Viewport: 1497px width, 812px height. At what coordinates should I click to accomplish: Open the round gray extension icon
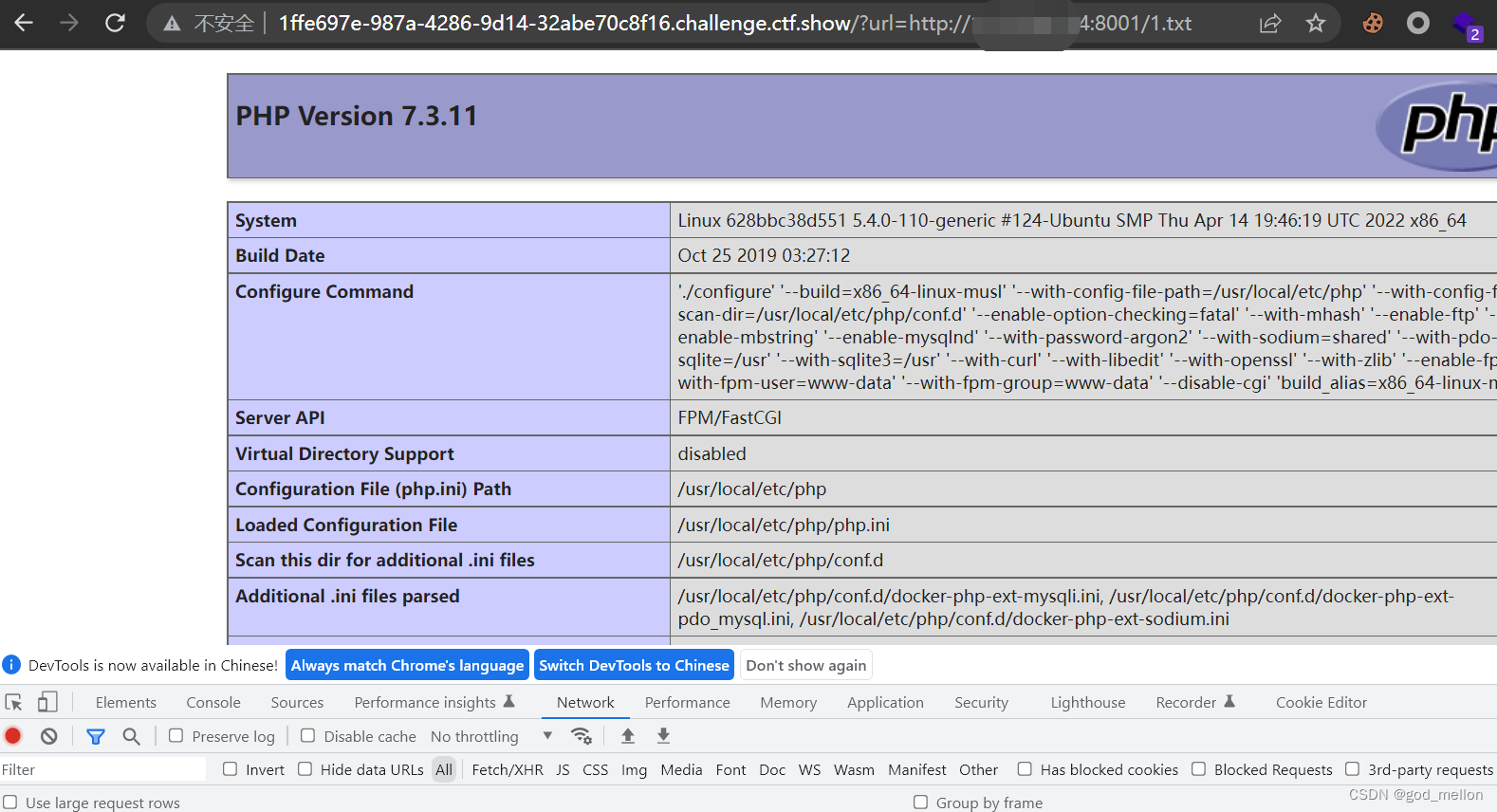[1418, 23]
